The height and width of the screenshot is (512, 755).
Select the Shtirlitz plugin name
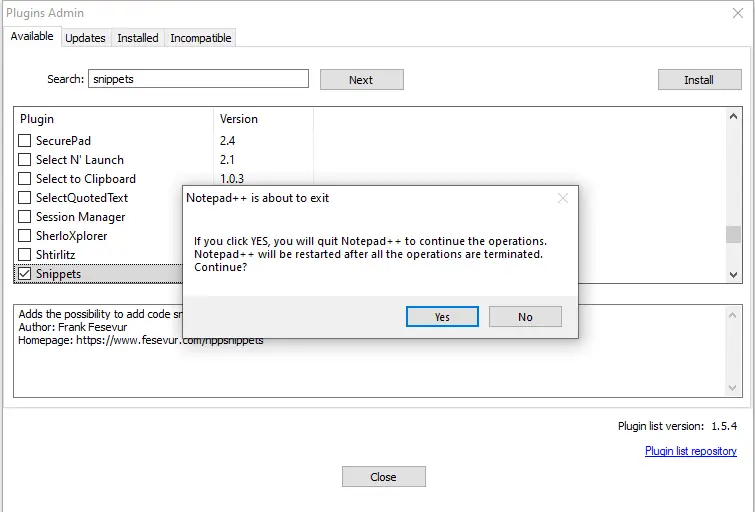[55, 254]
